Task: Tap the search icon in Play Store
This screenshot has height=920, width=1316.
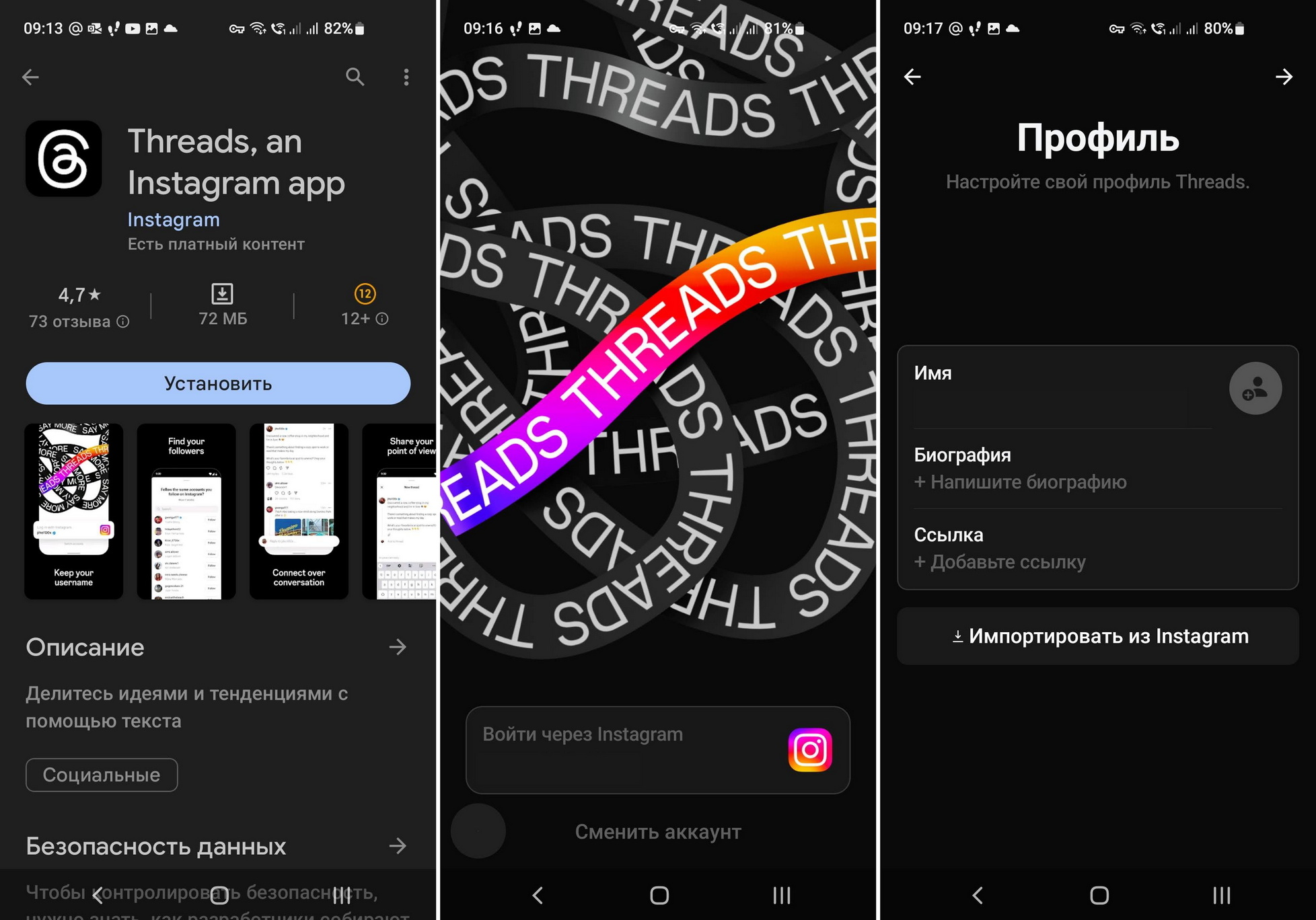Action: [x=355, y=76]
